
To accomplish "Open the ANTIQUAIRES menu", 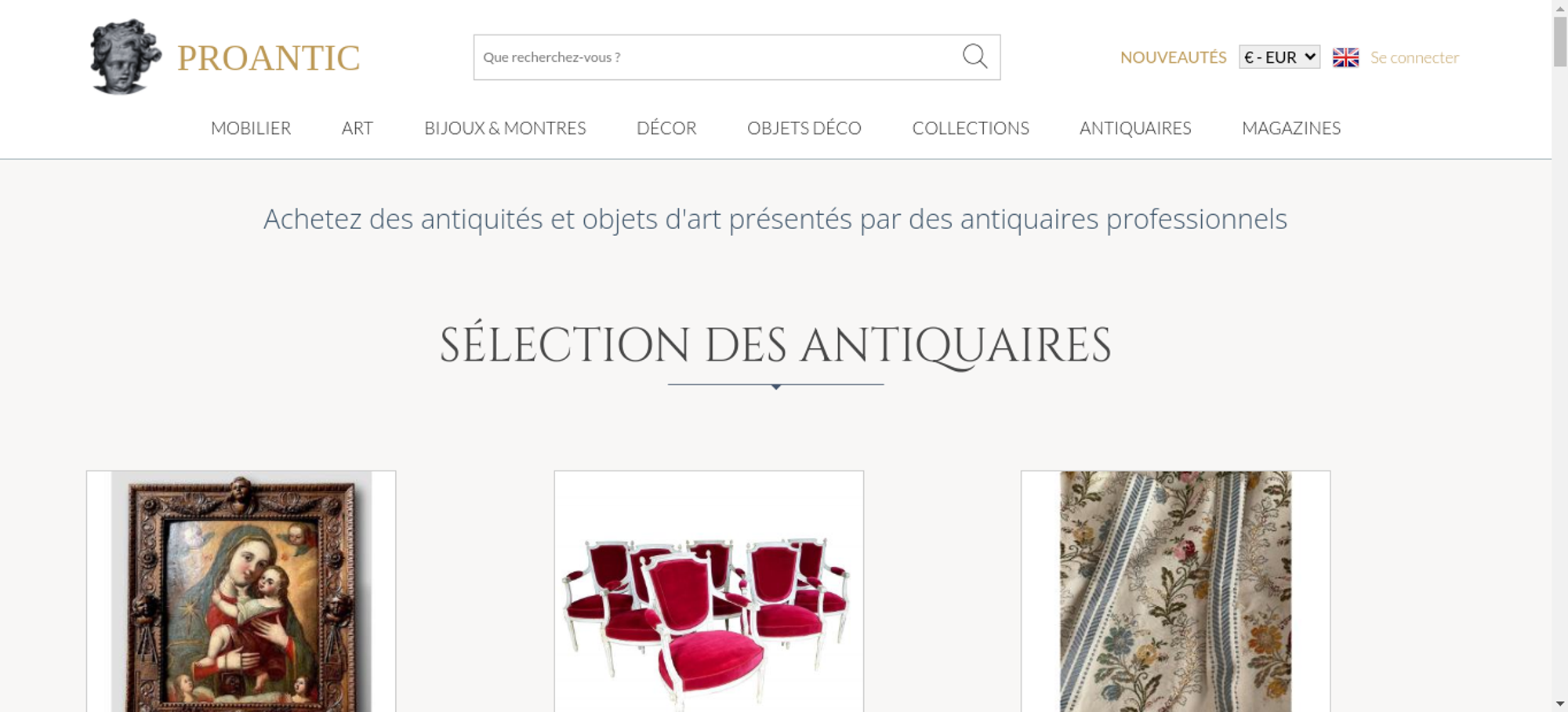I will 1135,128.
